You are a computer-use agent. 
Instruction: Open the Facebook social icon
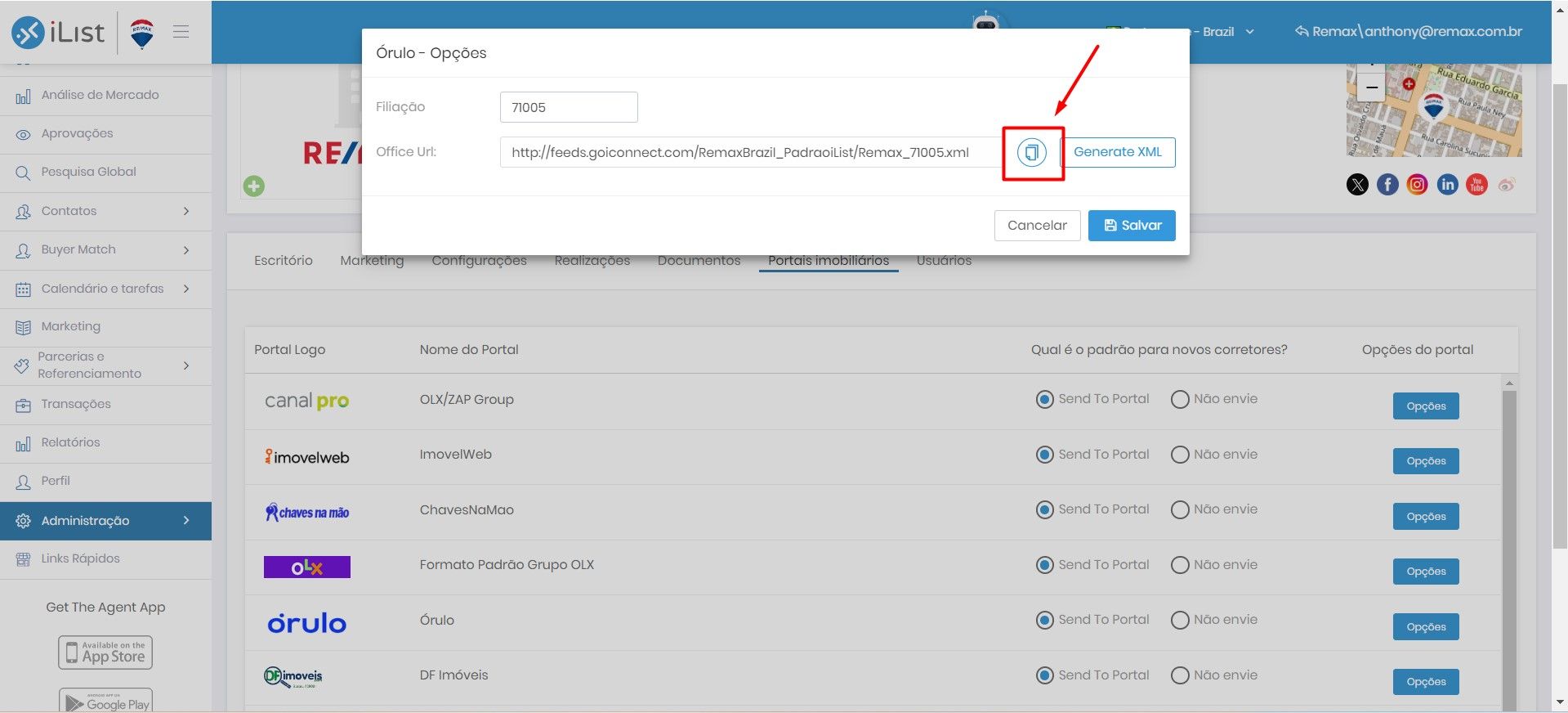pyautogui.click(x=1387, y=185)
